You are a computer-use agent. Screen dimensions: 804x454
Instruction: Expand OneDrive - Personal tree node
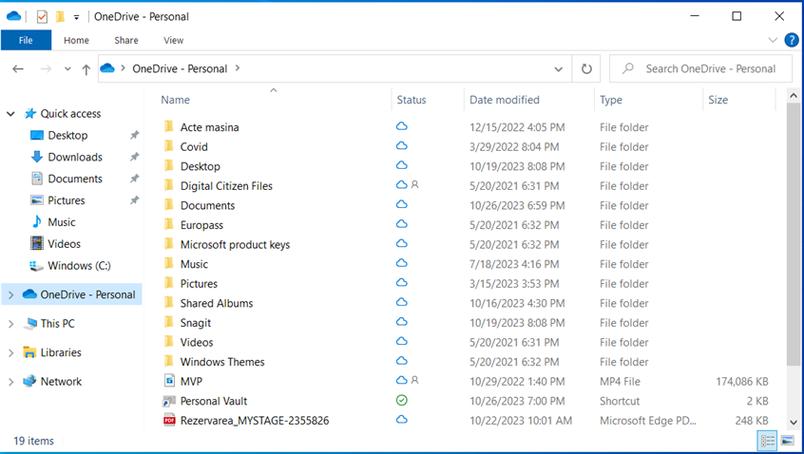(11, 295)
